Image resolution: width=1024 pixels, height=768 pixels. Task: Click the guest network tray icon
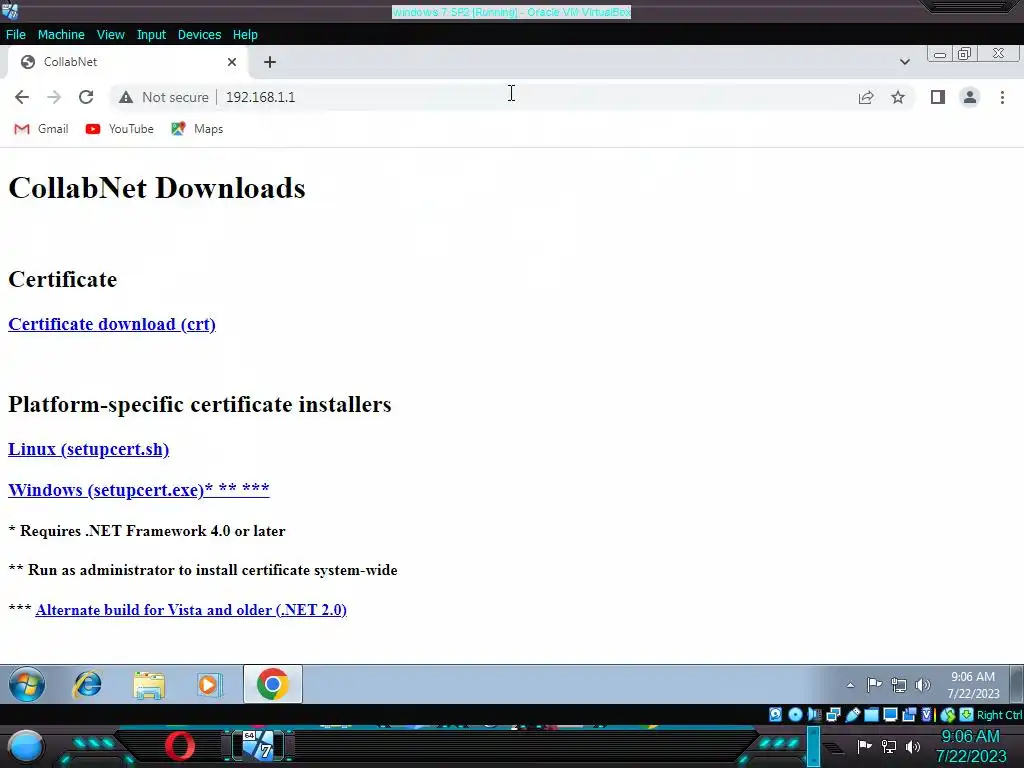[x=899, y=685]
